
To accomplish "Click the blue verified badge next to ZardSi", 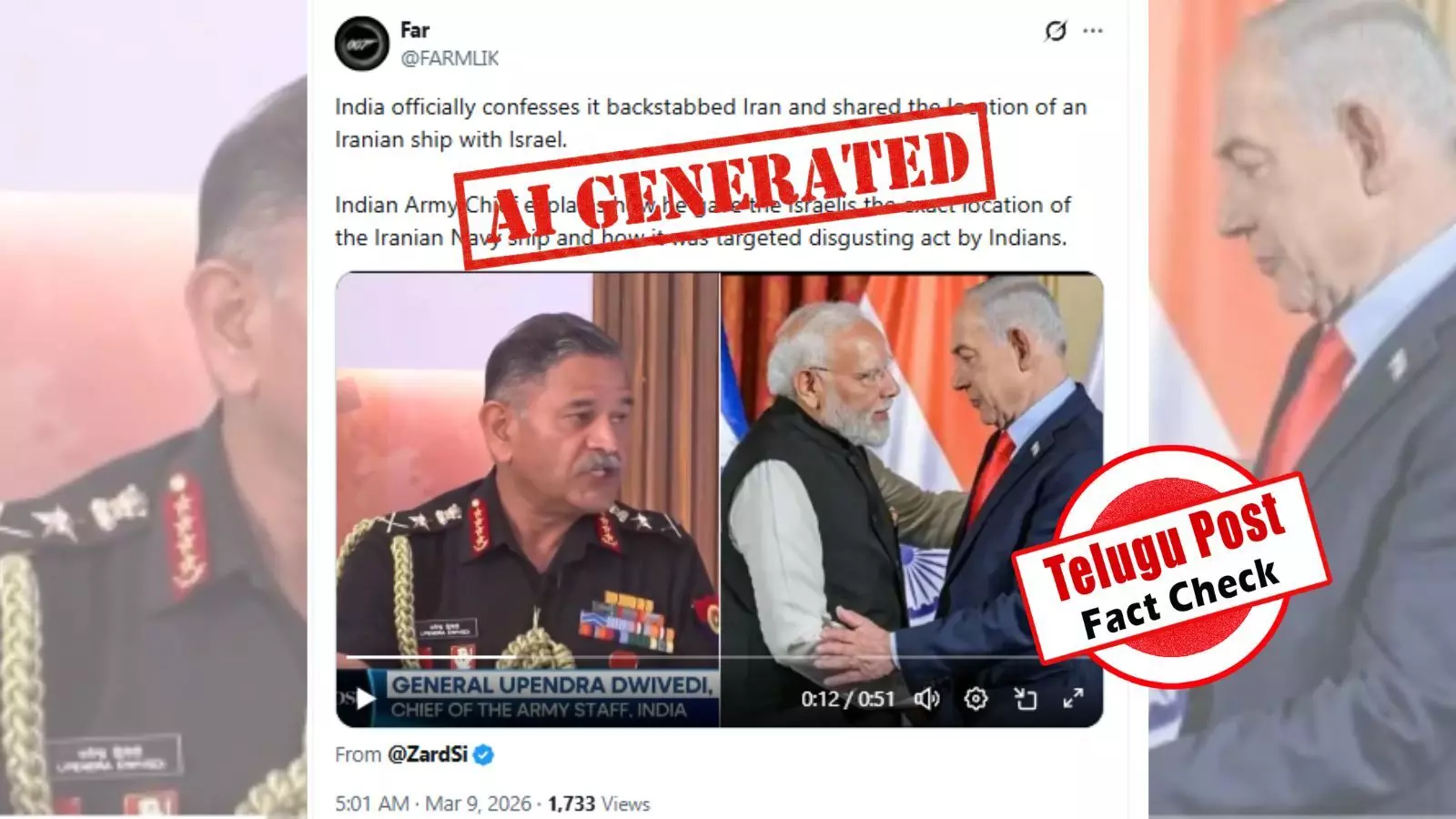I will click(483, 754).
